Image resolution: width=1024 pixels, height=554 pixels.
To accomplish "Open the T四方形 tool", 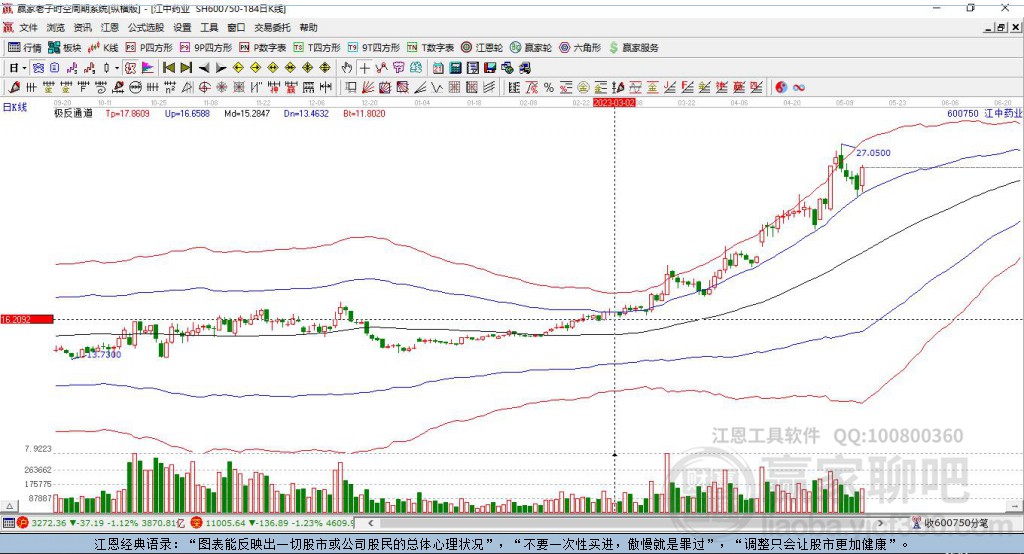I will point(317,48).
